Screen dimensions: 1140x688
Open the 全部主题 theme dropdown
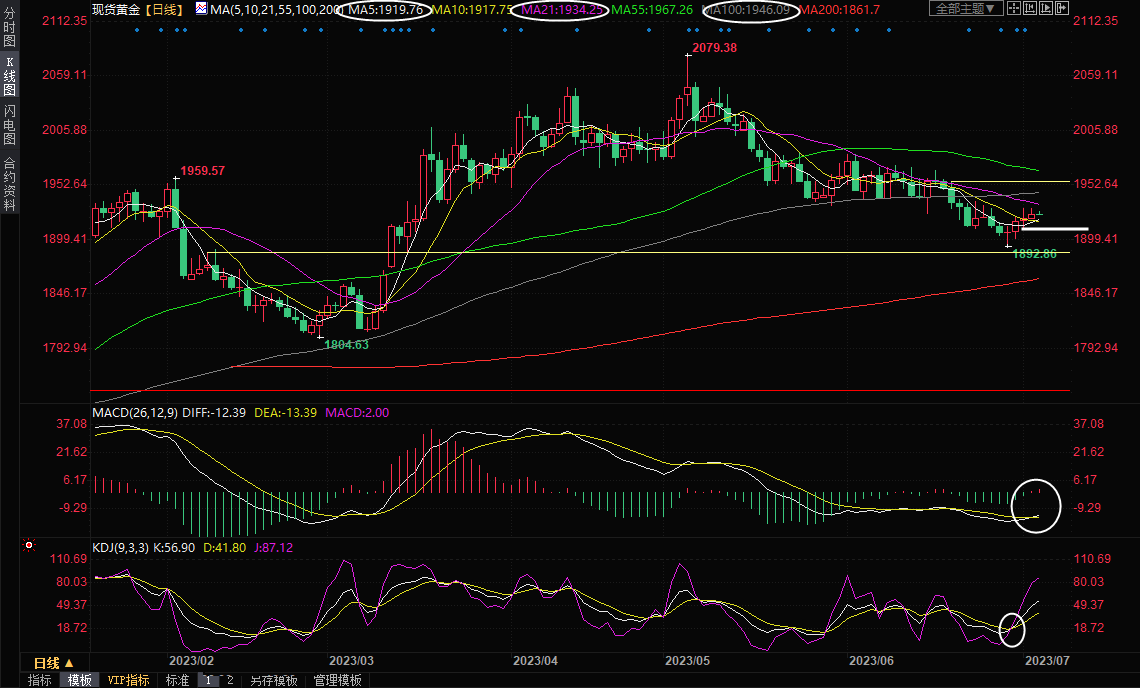point(965,9)
